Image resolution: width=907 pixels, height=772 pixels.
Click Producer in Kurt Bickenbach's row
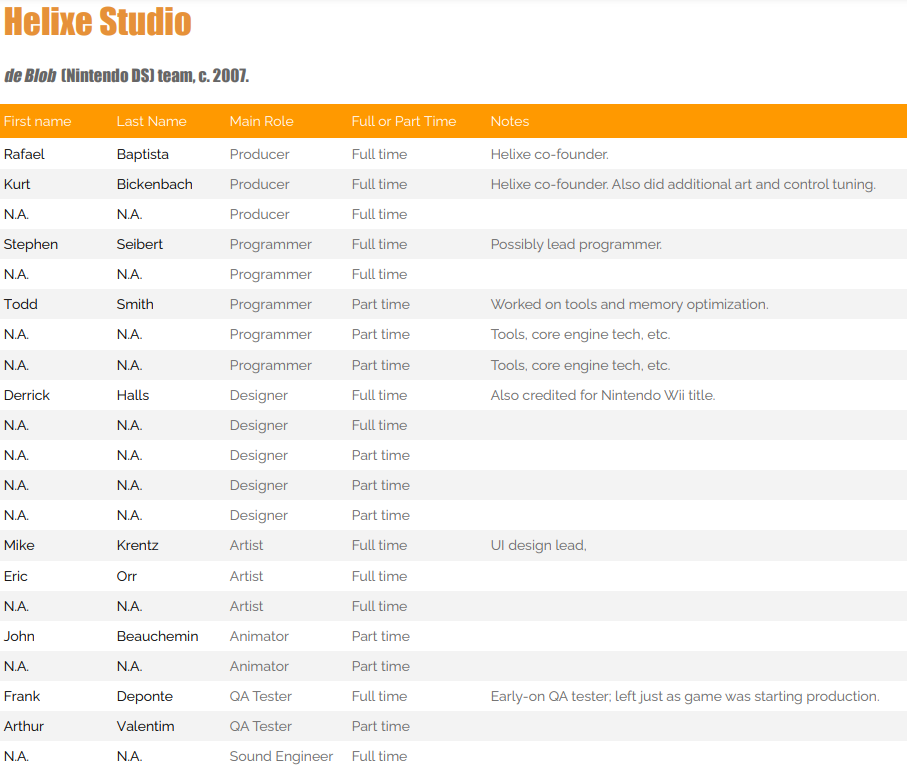coord(260,184)
